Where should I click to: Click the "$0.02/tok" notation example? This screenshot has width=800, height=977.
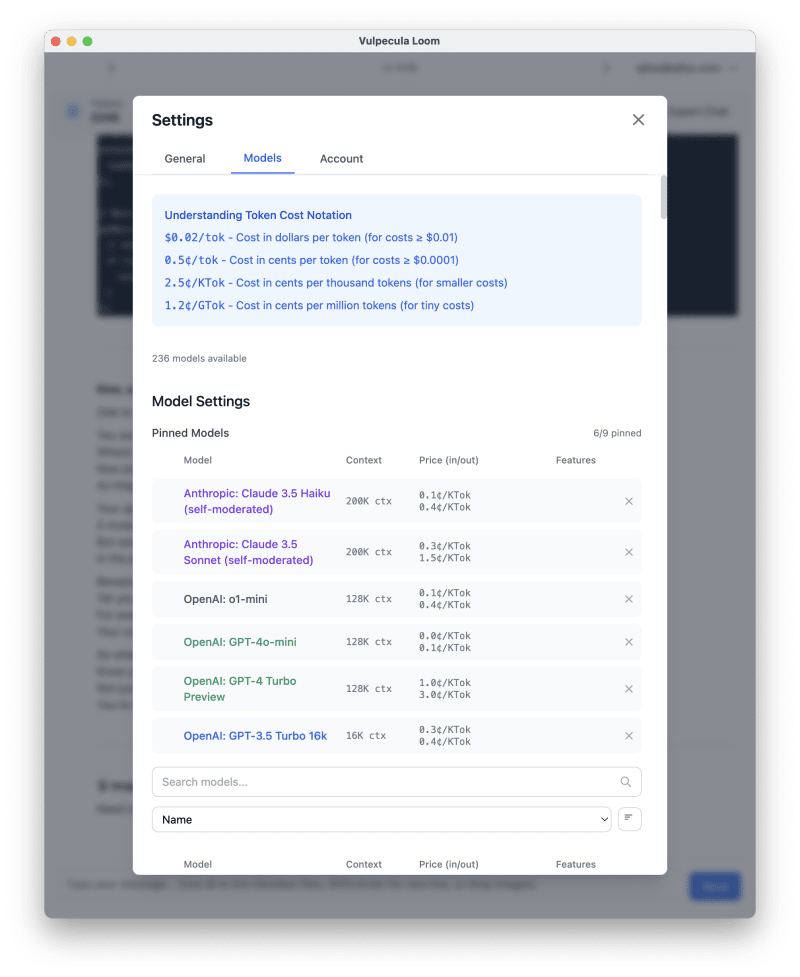click(x=194, y=237)
